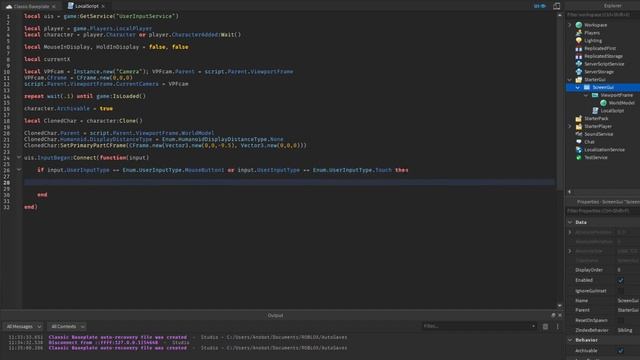Select the LocalScript editor tab
The height and width of the screenshot is (360, 640).
(x=87, y=6)
